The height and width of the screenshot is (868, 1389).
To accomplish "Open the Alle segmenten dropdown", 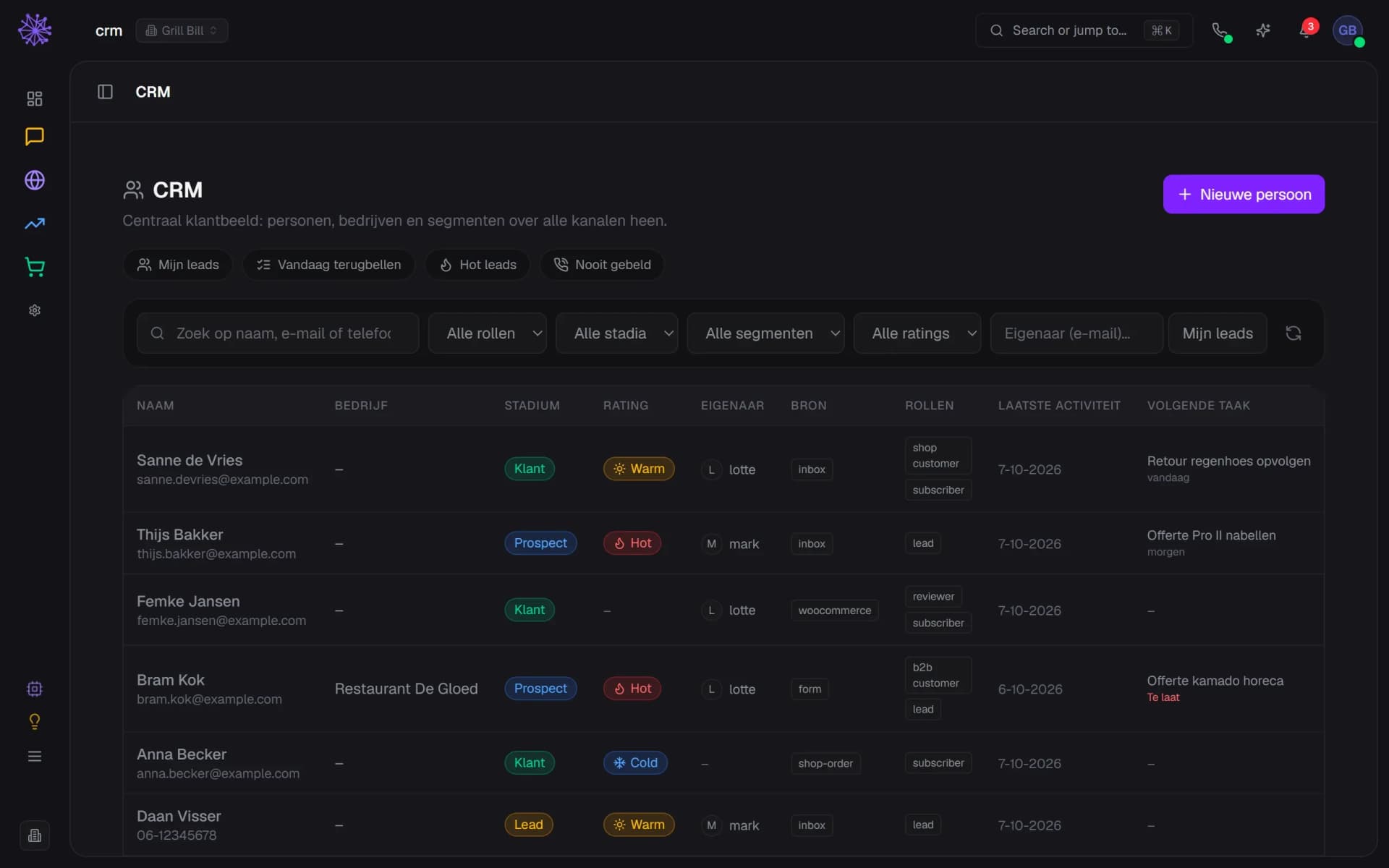I will [x=765, y=333].
